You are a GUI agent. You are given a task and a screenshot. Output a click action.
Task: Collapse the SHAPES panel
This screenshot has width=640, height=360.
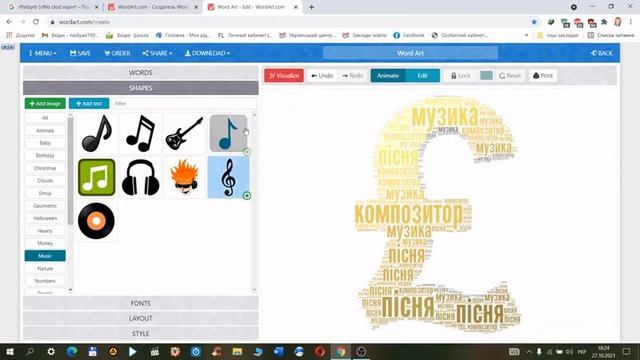coord(140,88)
